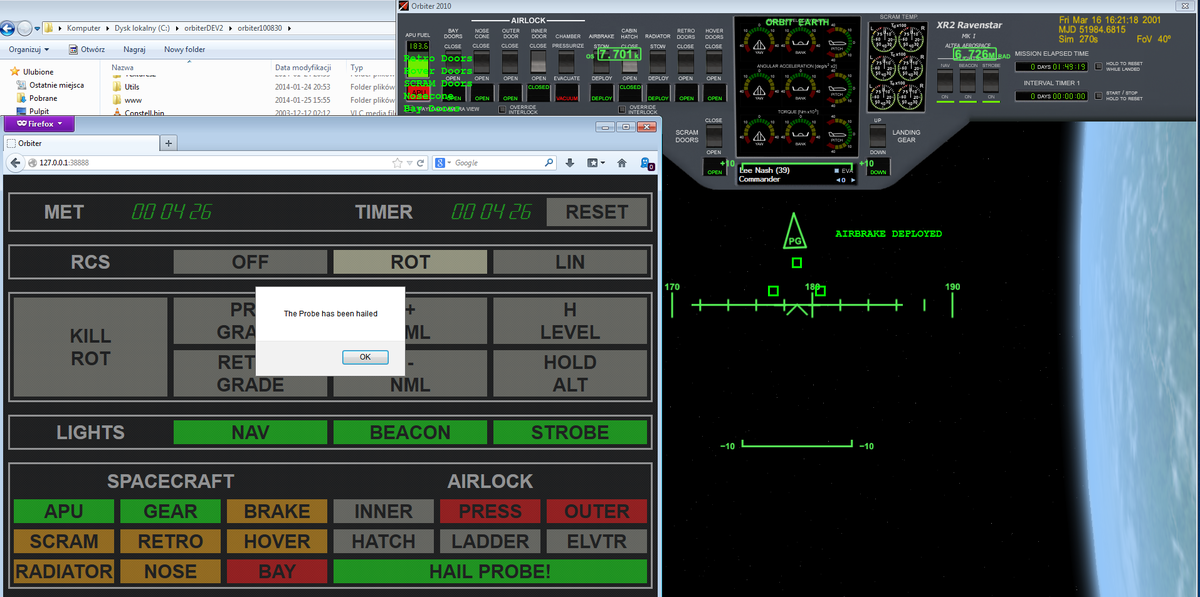Click the HAIL PROBE! button
Image resolution: width=1200 pixels, height=597 pixels.
[490, 571]
